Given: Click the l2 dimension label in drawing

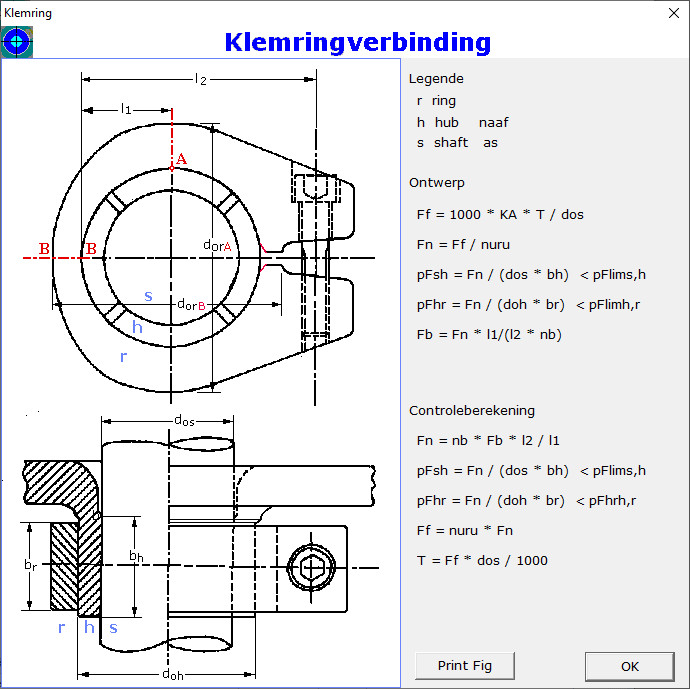Looking at the screenshot, I should pos(200,80).
